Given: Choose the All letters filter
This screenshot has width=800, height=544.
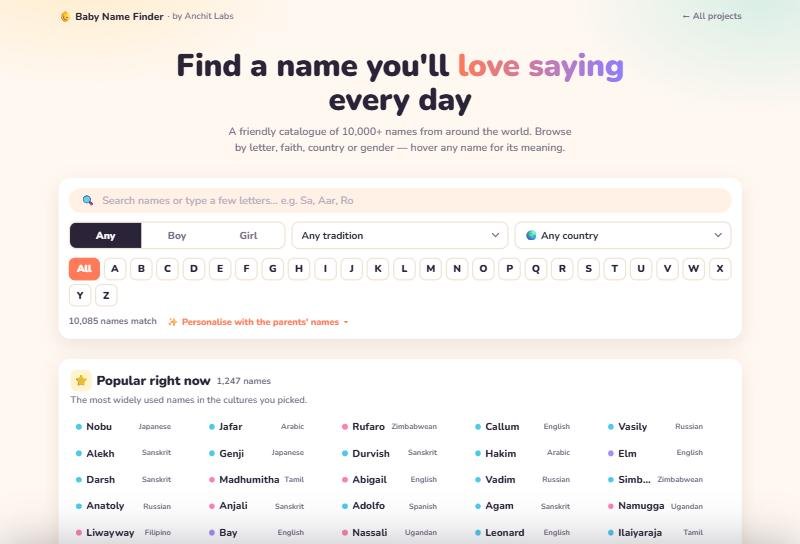Looking at the screenshot, I should pyautogui.click(x=84, y=268).
